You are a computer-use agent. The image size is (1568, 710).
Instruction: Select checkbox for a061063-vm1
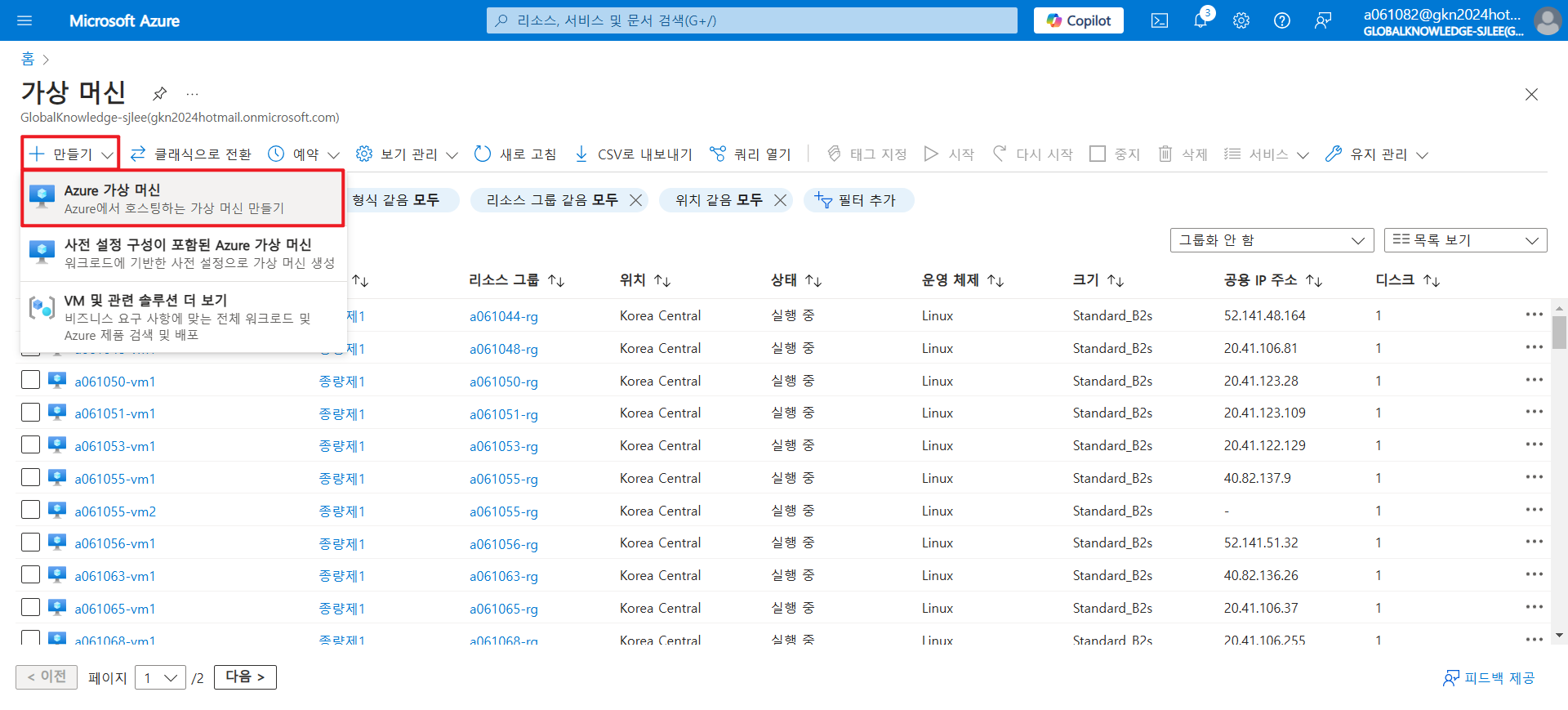pyautogui.click(x=30, y=575)
